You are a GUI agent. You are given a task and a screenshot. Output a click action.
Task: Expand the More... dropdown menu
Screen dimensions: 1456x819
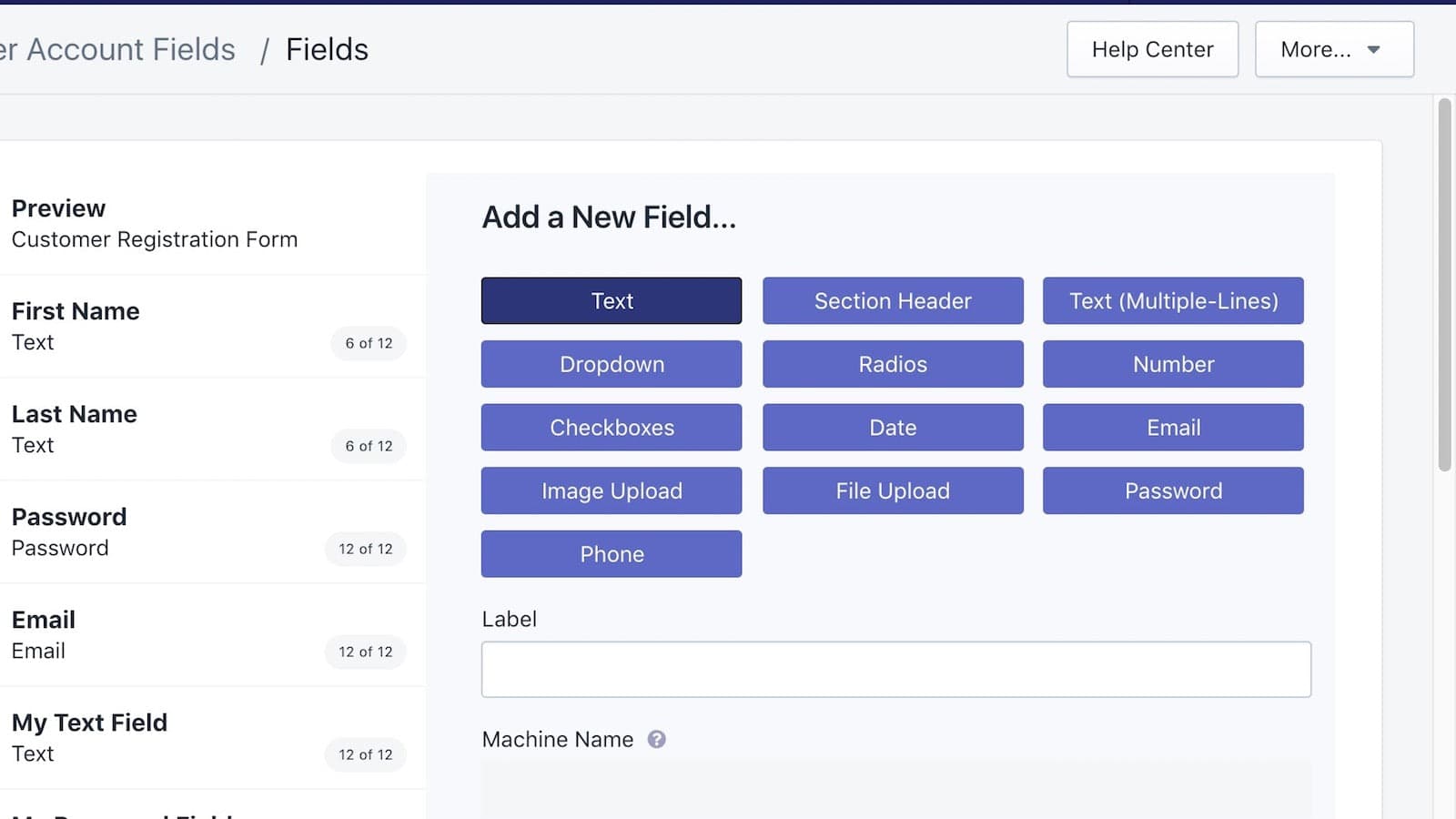coord(1333,49)
